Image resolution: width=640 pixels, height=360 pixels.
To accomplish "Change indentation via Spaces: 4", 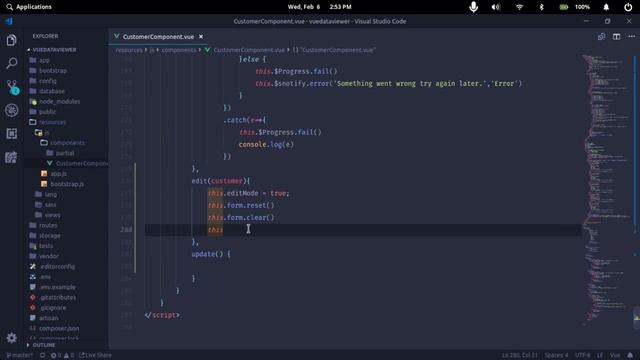I will [x=556, y=355].
